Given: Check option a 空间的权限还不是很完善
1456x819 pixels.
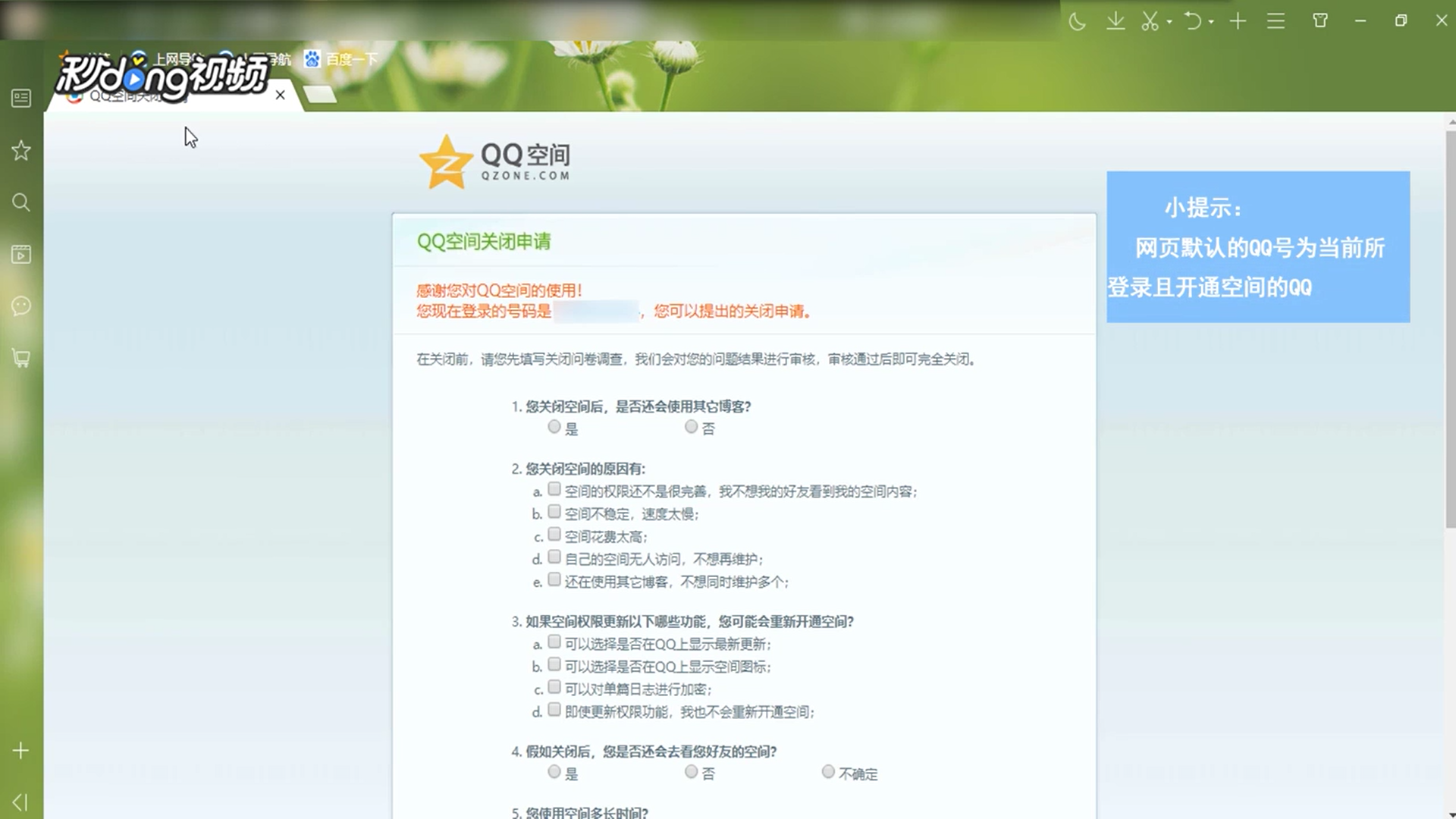Looking at the screenshot, I should 554,489.
